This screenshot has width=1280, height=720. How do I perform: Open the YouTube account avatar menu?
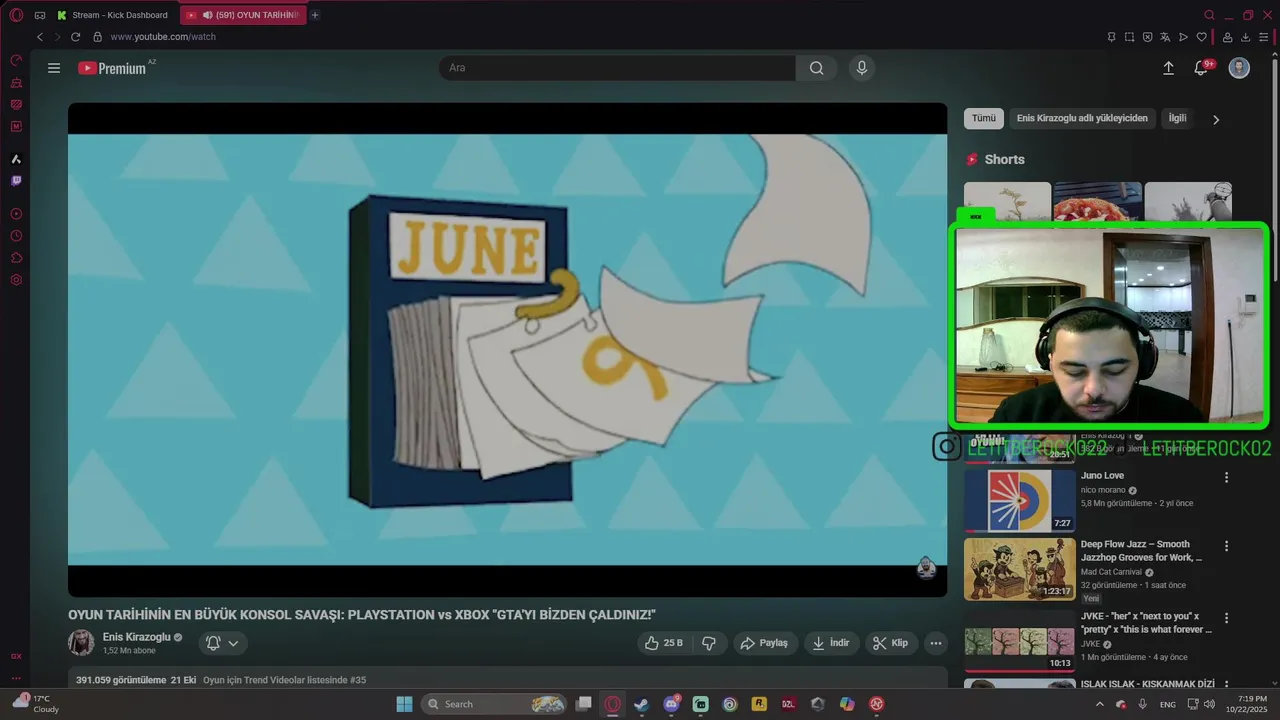tap(1239, 68)
